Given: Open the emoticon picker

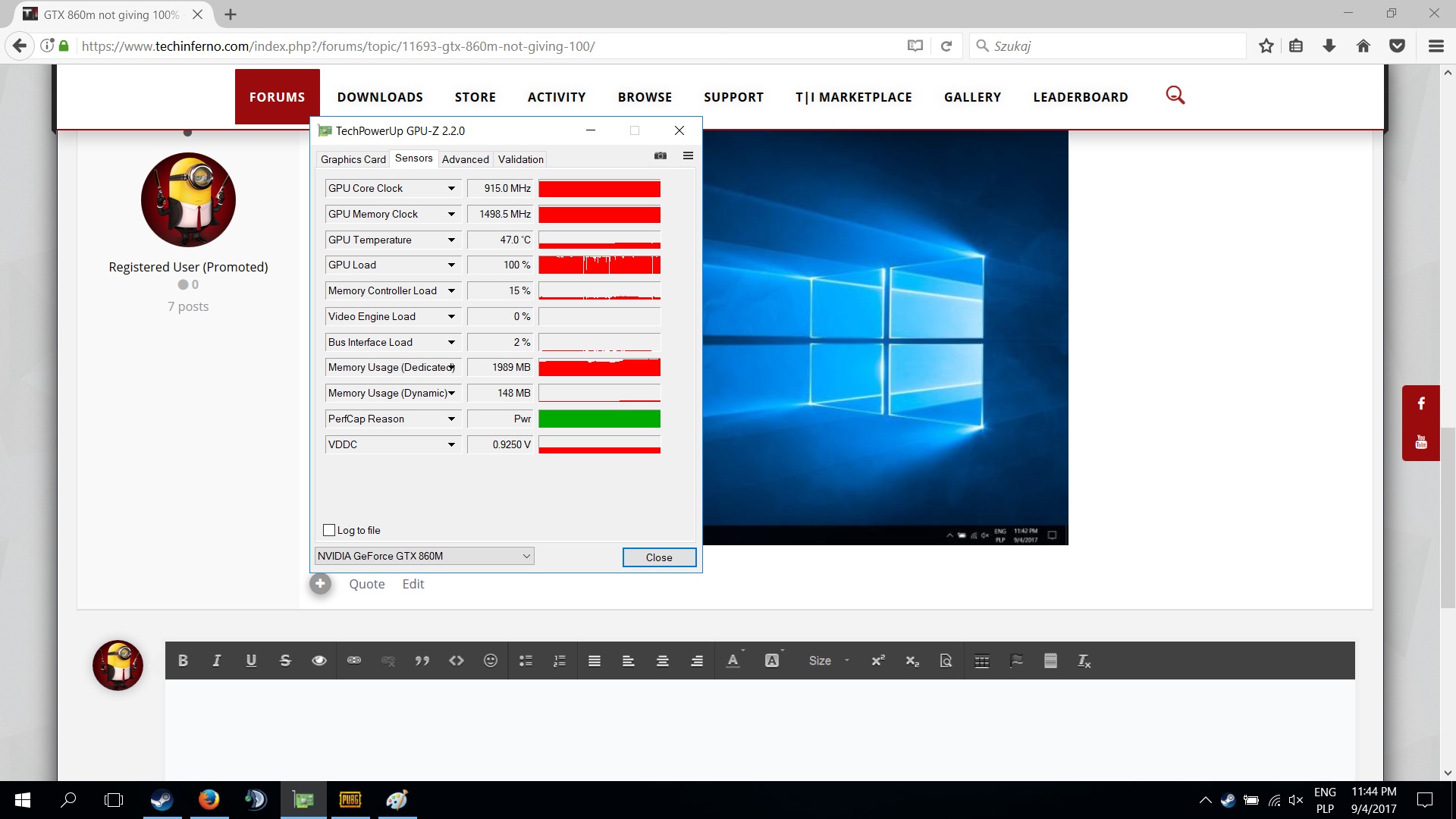Looking at the screenshot, I should [x=491, y=661].
